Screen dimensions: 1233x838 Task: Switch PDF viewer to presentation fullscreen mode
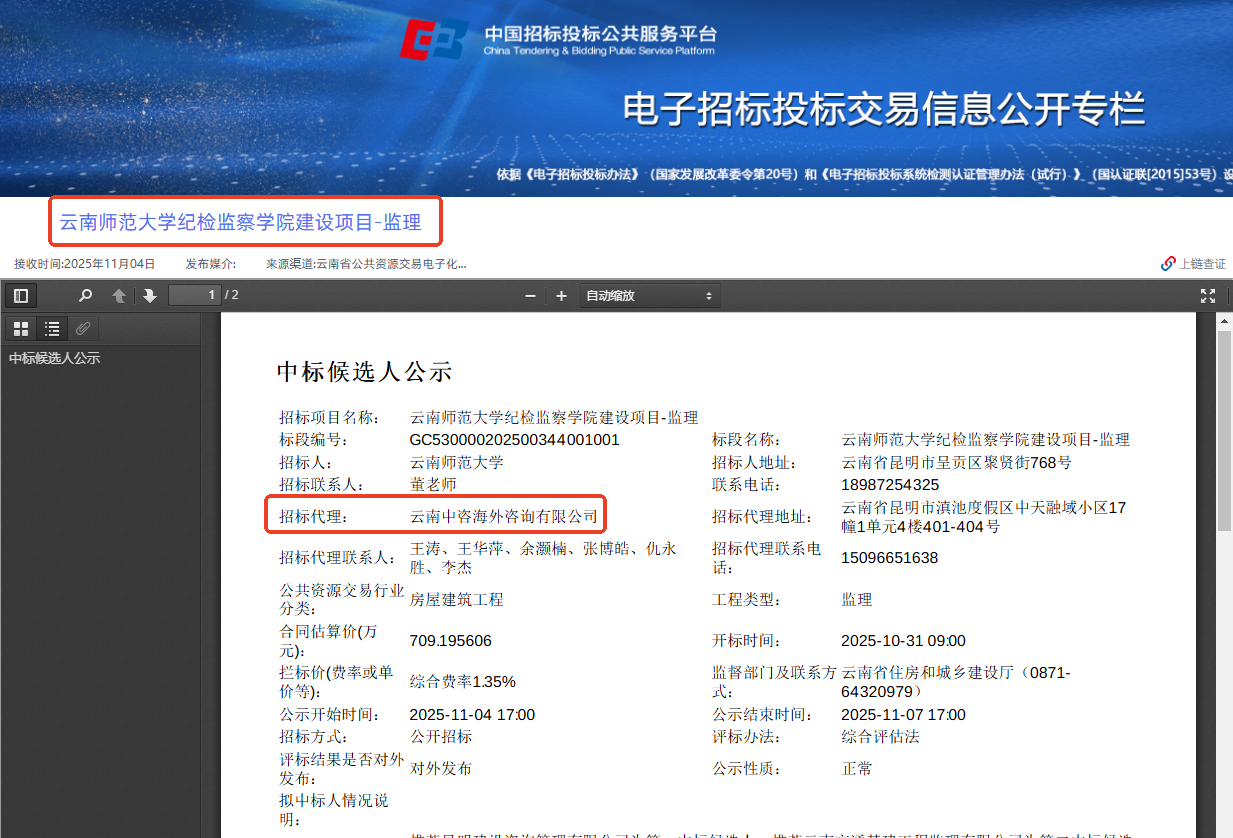(1208, 296)
